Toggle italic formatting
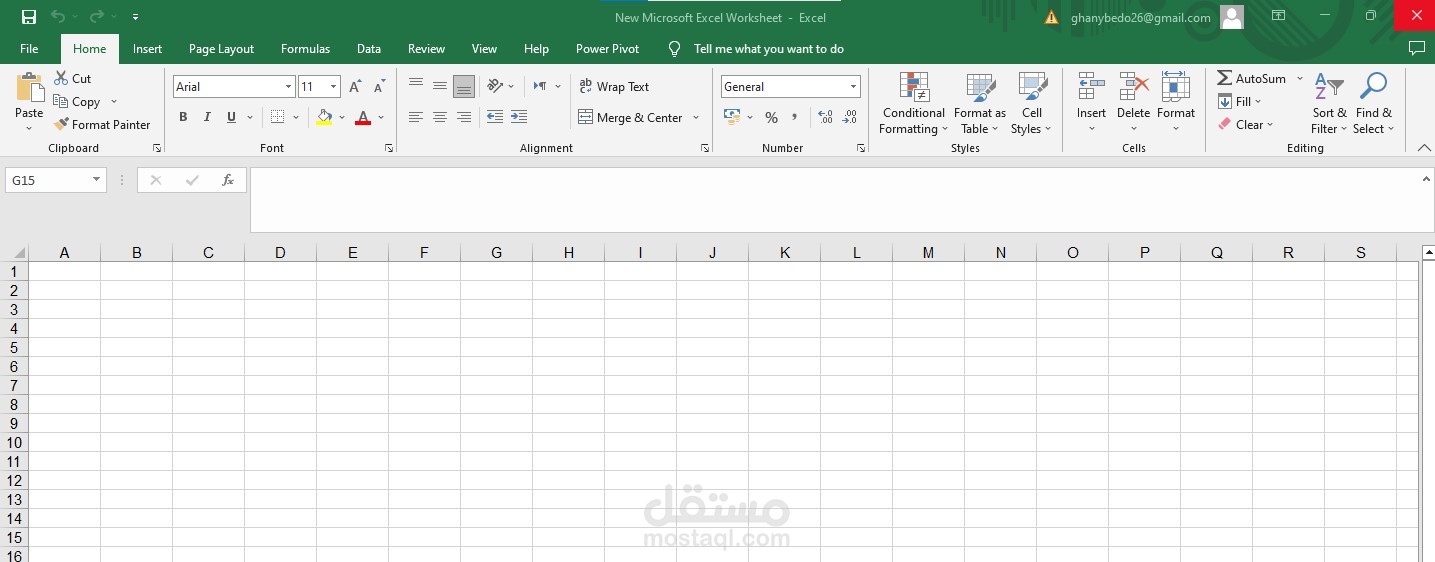 pyautogui.click(x=207, y=117)
